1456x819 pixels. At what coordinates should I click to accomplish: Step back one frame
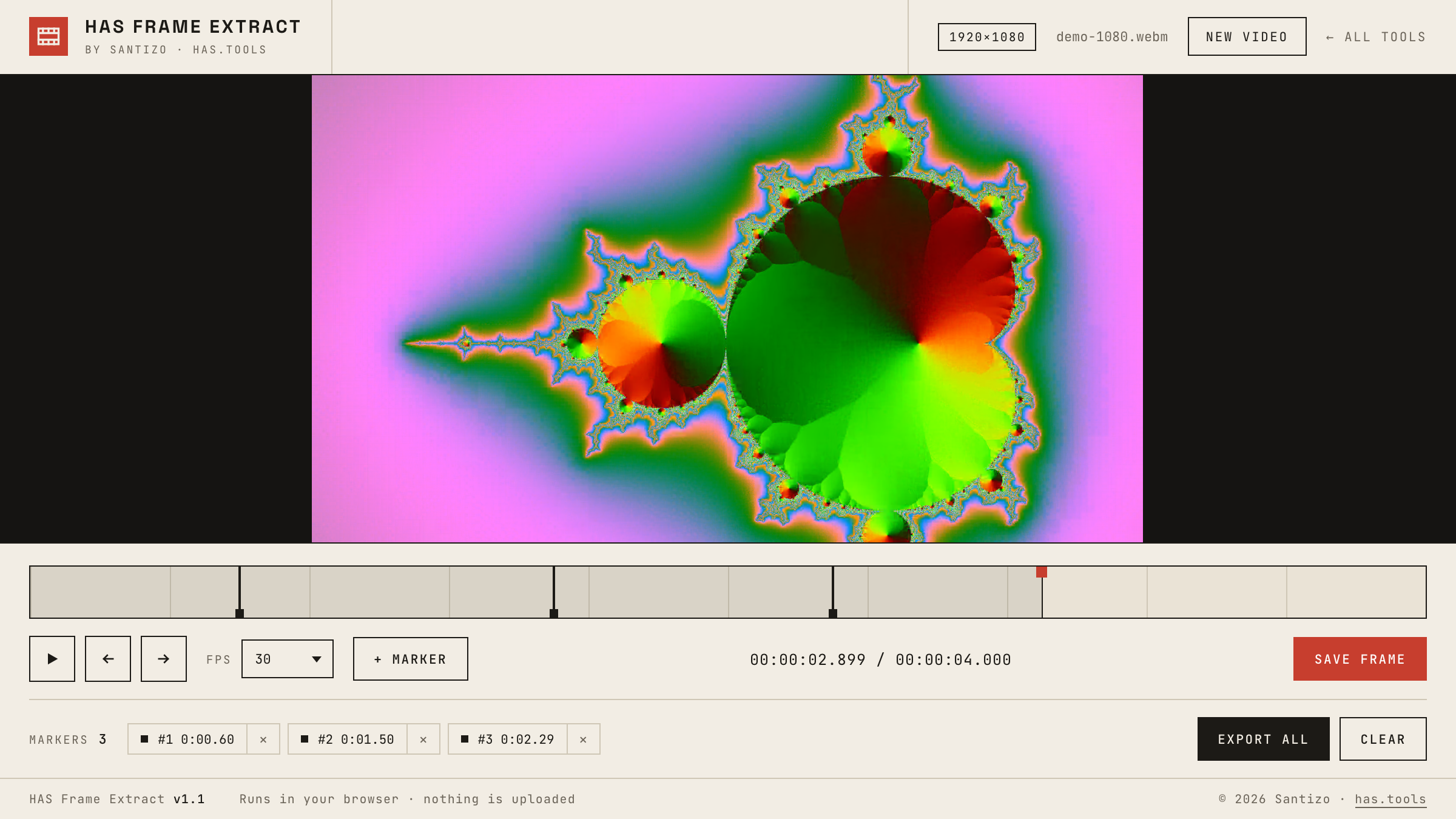click(108, 659)
